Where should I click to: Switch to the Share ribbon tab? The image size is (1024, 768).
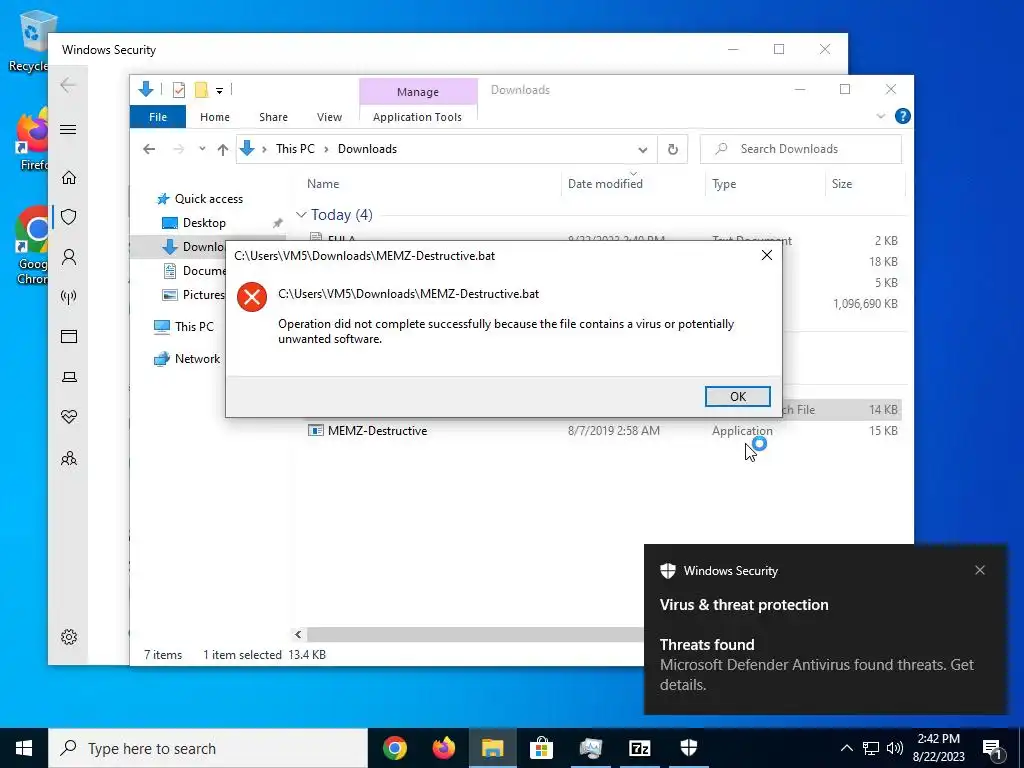(x=273, y=117)
